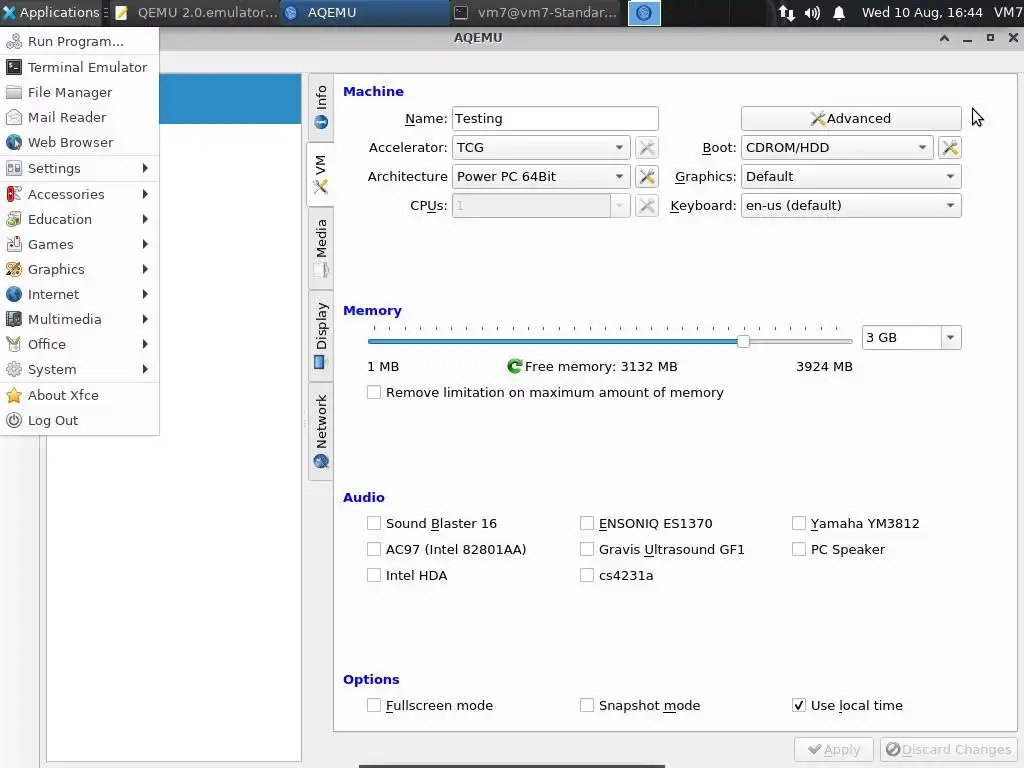Image resolution: width=1024 pixels, height=768 pixels.
Task: Refresh free memory with green icon
Action: click(515, 366)
